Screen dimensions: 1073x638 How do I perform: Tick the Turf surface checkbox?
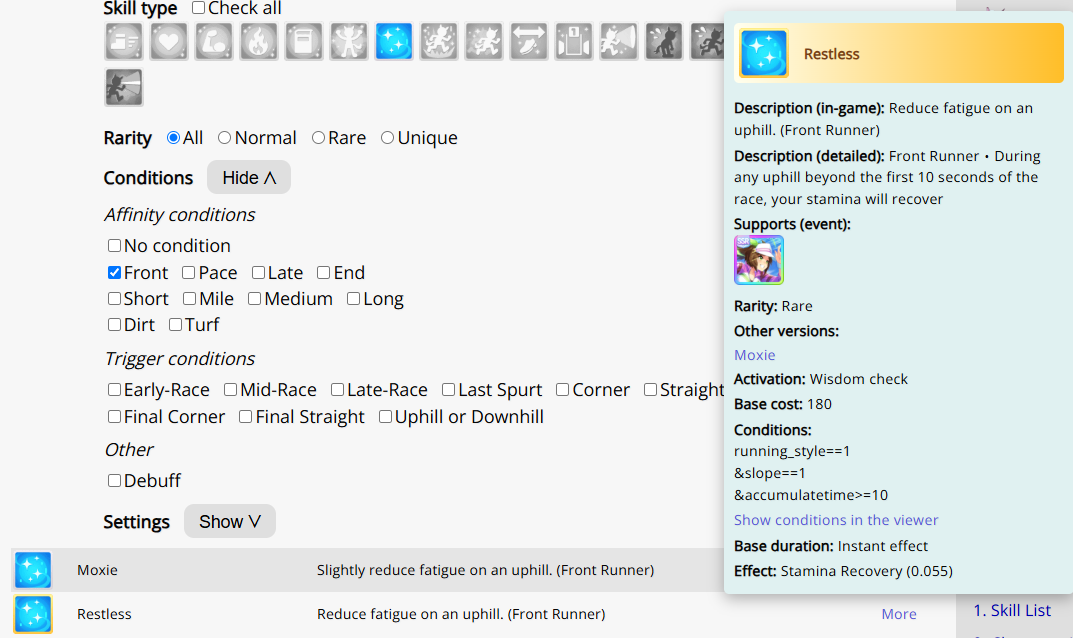coord(175,324)
